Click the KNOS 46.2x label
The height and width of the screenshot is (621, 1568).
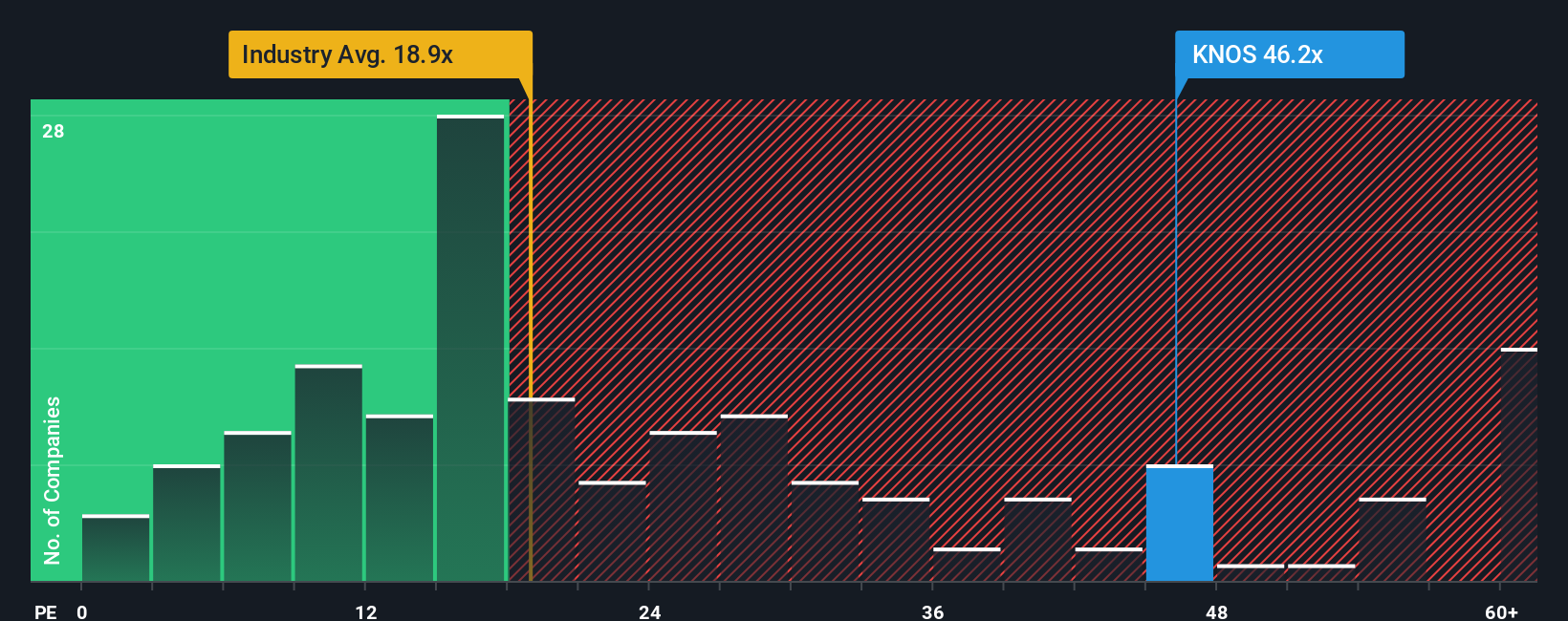pyautogui.click(x=1289, y=54)
